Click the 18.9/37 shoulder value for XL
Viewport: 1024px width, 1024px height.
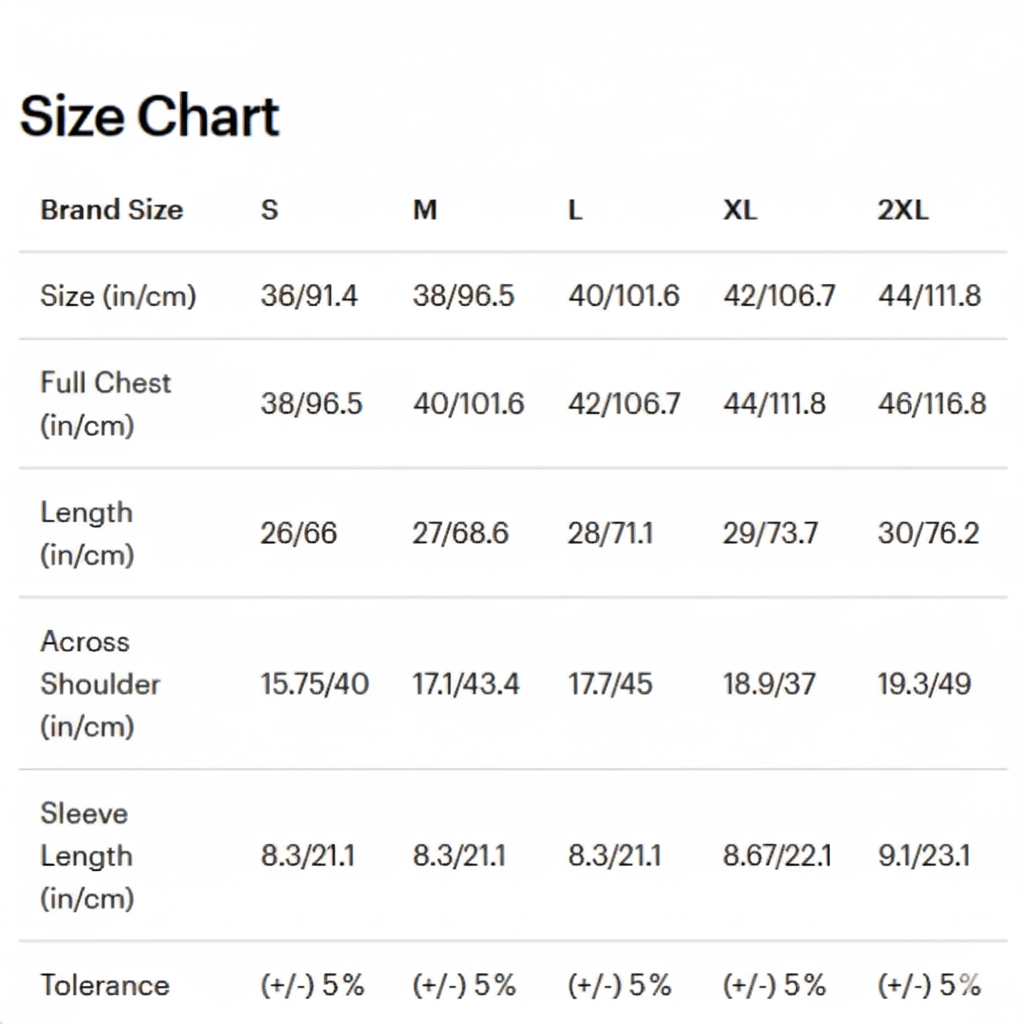(769, 684)
